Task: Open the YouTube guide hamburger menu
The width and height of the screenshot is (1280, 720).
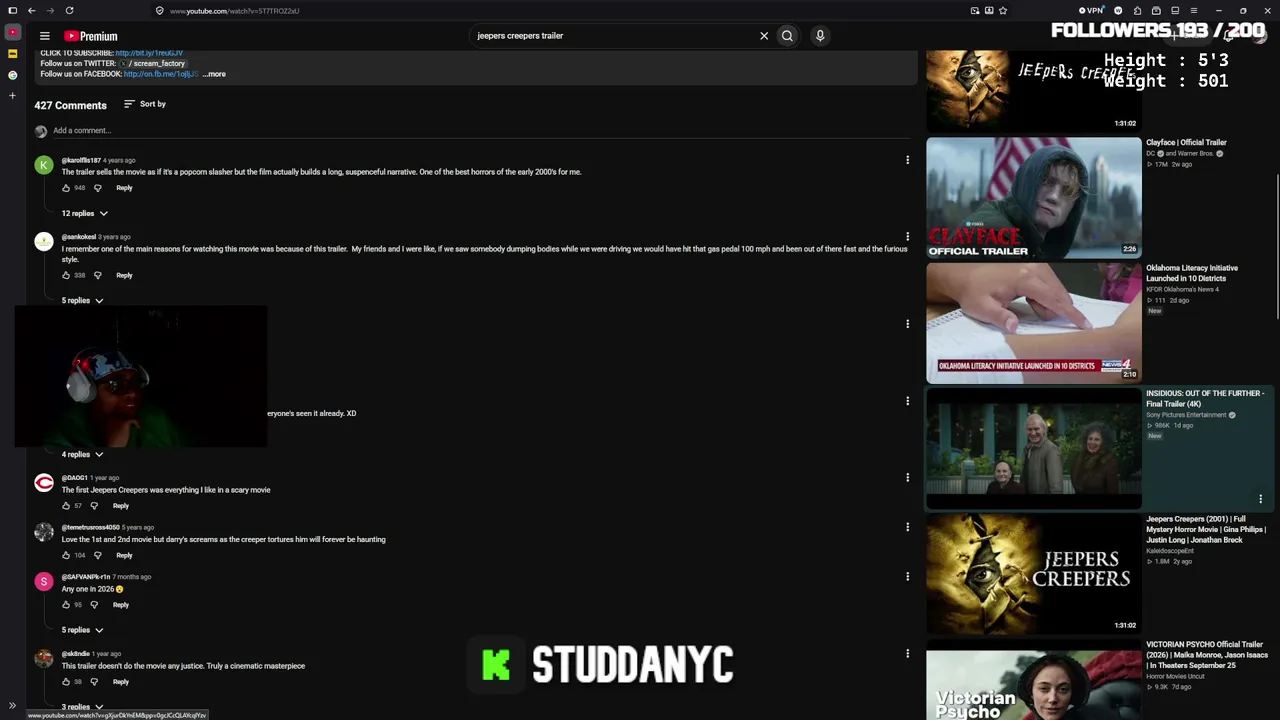Action: pyautogui.click(x=44, y=36)
